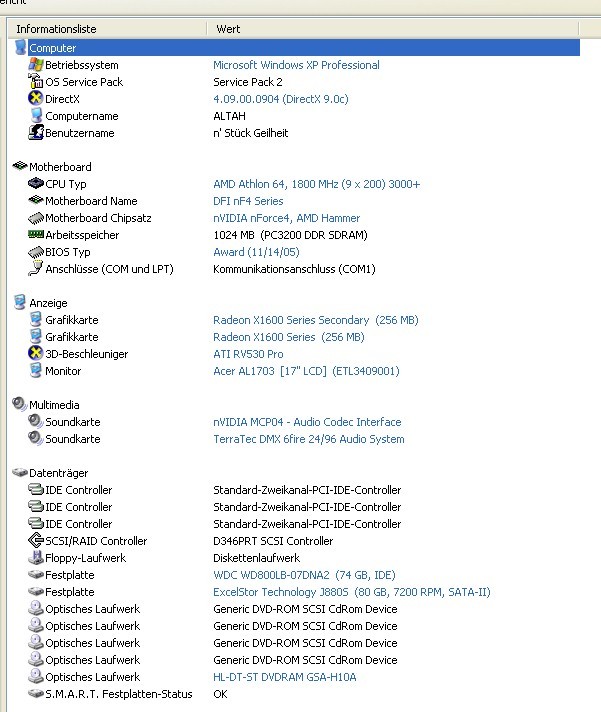Click the computer name value 'ALTAH'

click(229, 116)
